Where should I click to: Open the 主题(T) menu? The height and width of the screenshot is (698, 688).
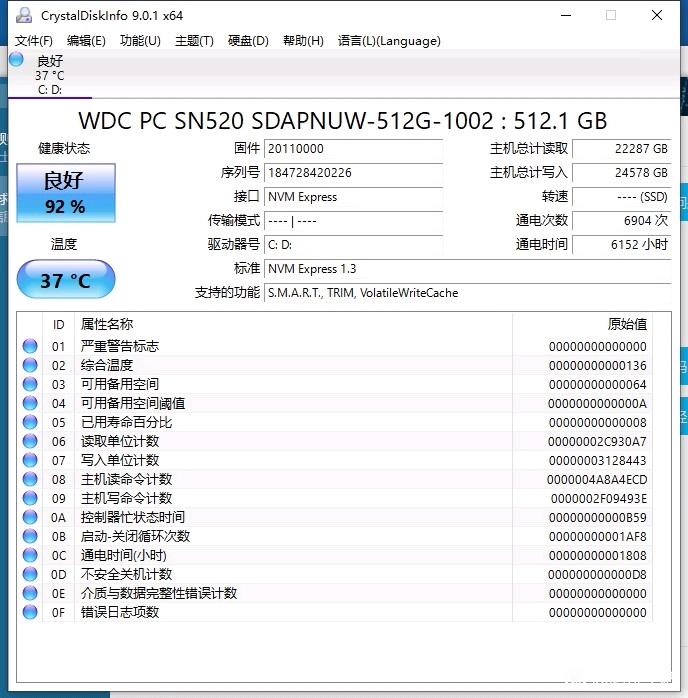tap(194, 41)
